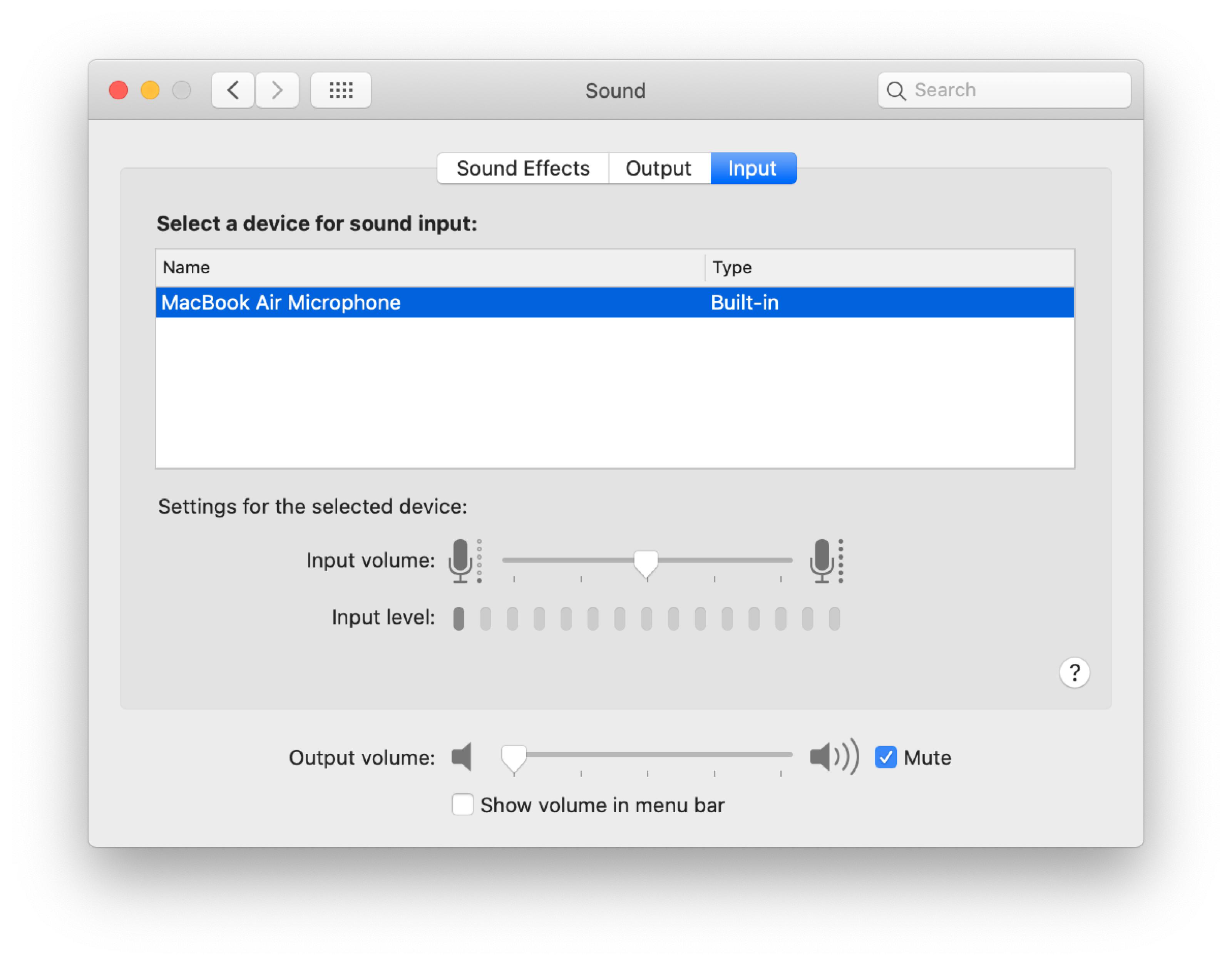Screen dimensions: 1232x964
Task: Click the forward navigation arrow
Action: pyautogui.click(x=276, y=90)
